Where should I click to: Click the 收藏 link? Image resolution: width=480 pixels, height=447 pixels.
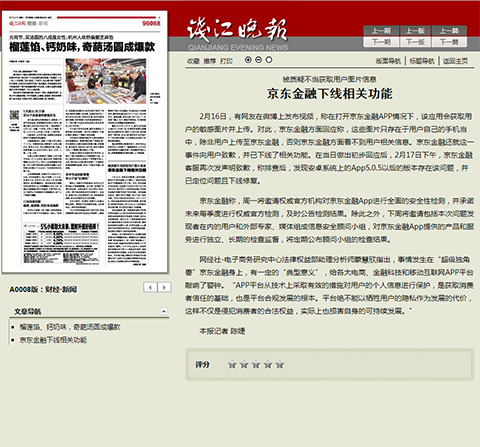point(193,61)
